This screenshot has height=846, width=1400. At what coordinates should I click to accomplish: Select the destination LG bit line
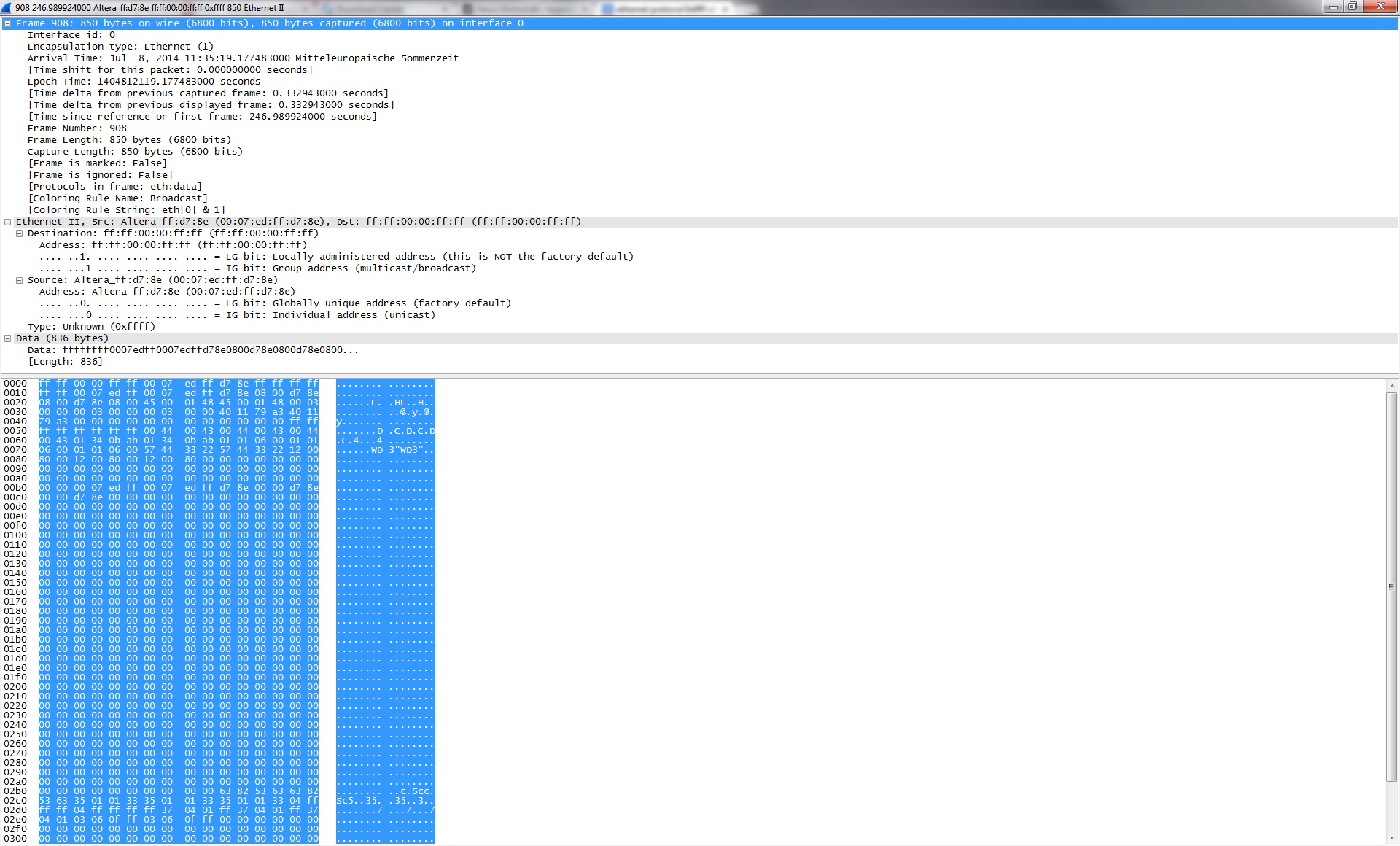pos(335,257)
